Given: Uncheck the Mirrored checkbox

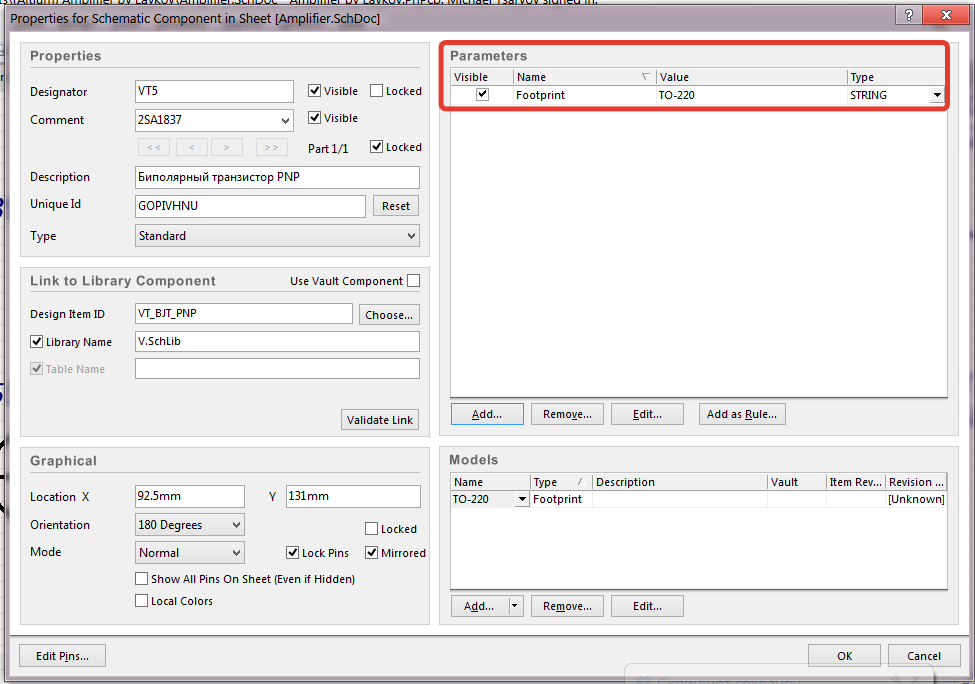Looking at the screenshot, I should tap(372, 553).
